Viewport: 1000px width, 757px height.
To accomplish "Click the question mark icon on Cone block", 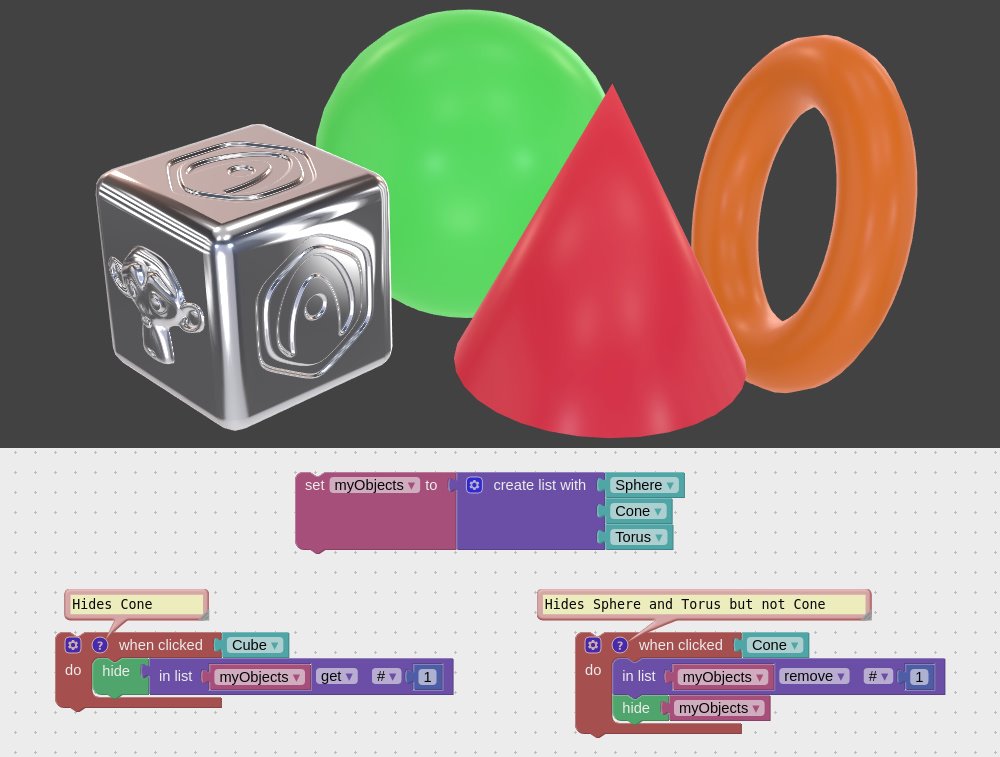I will (x=619, y=645).
